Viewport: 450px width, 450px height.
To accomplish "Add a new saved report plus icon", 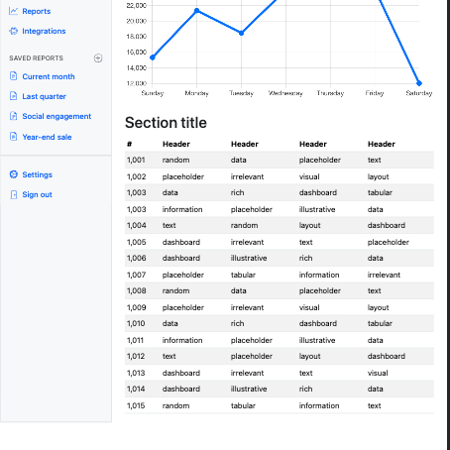I will (x=98, y=58).
